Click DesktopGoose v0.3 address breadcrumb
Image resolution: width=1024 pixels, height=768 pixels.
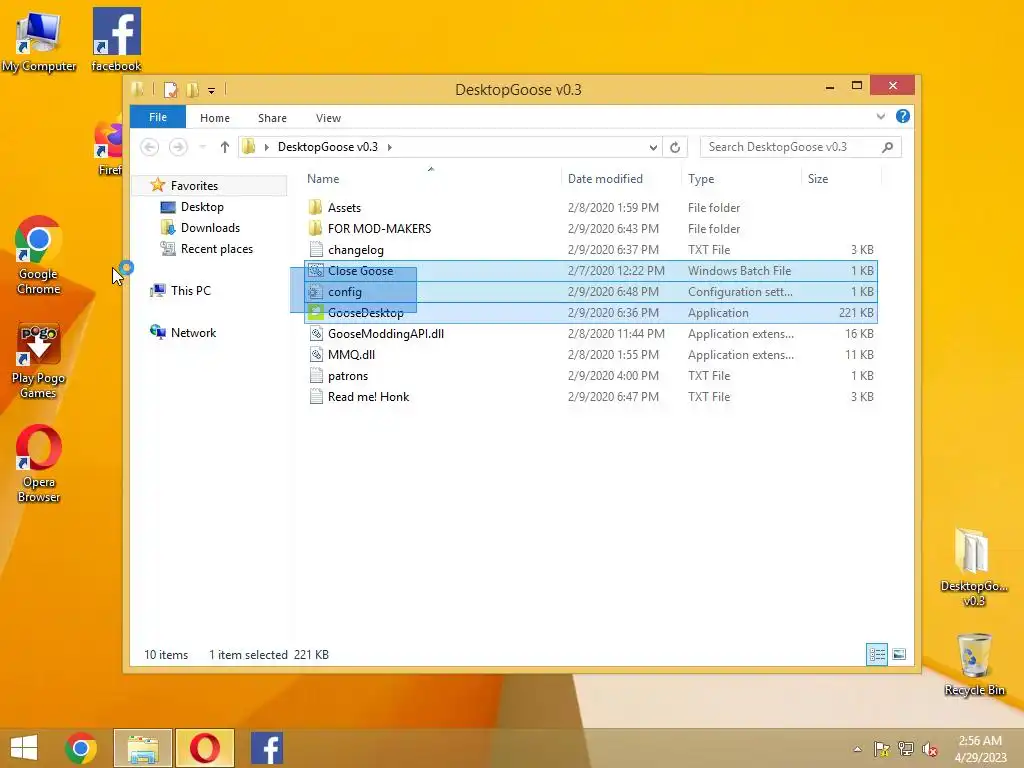[x=328, y=147]
